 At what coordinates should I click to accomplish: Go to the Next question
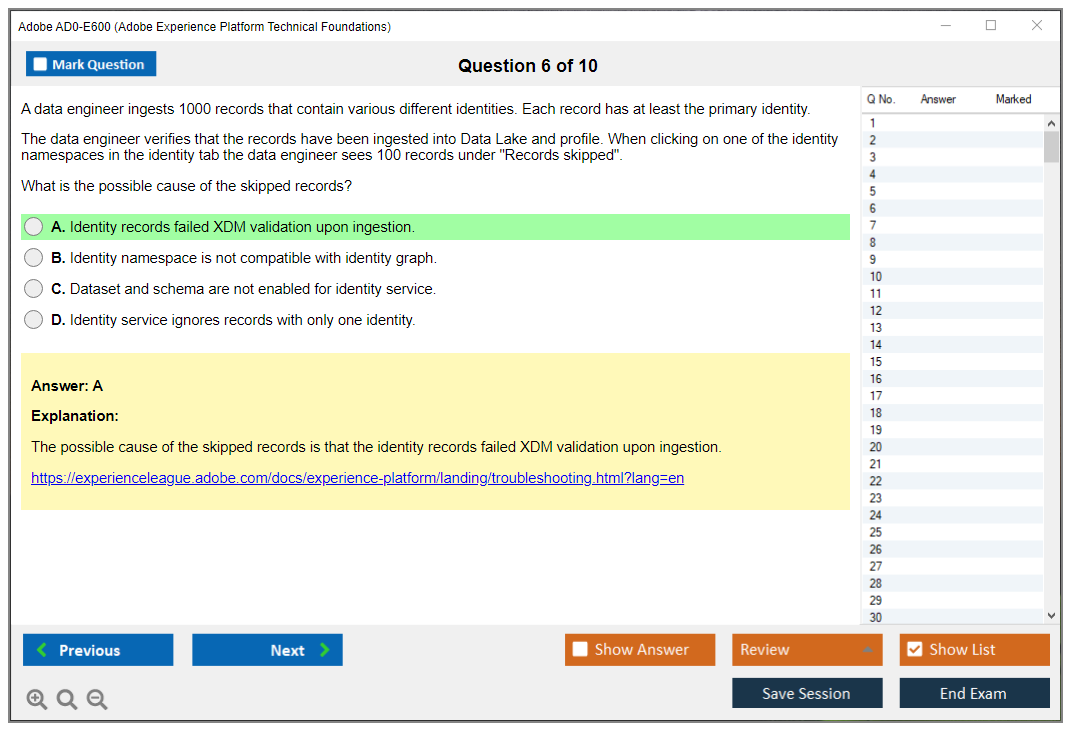point(267,650)
